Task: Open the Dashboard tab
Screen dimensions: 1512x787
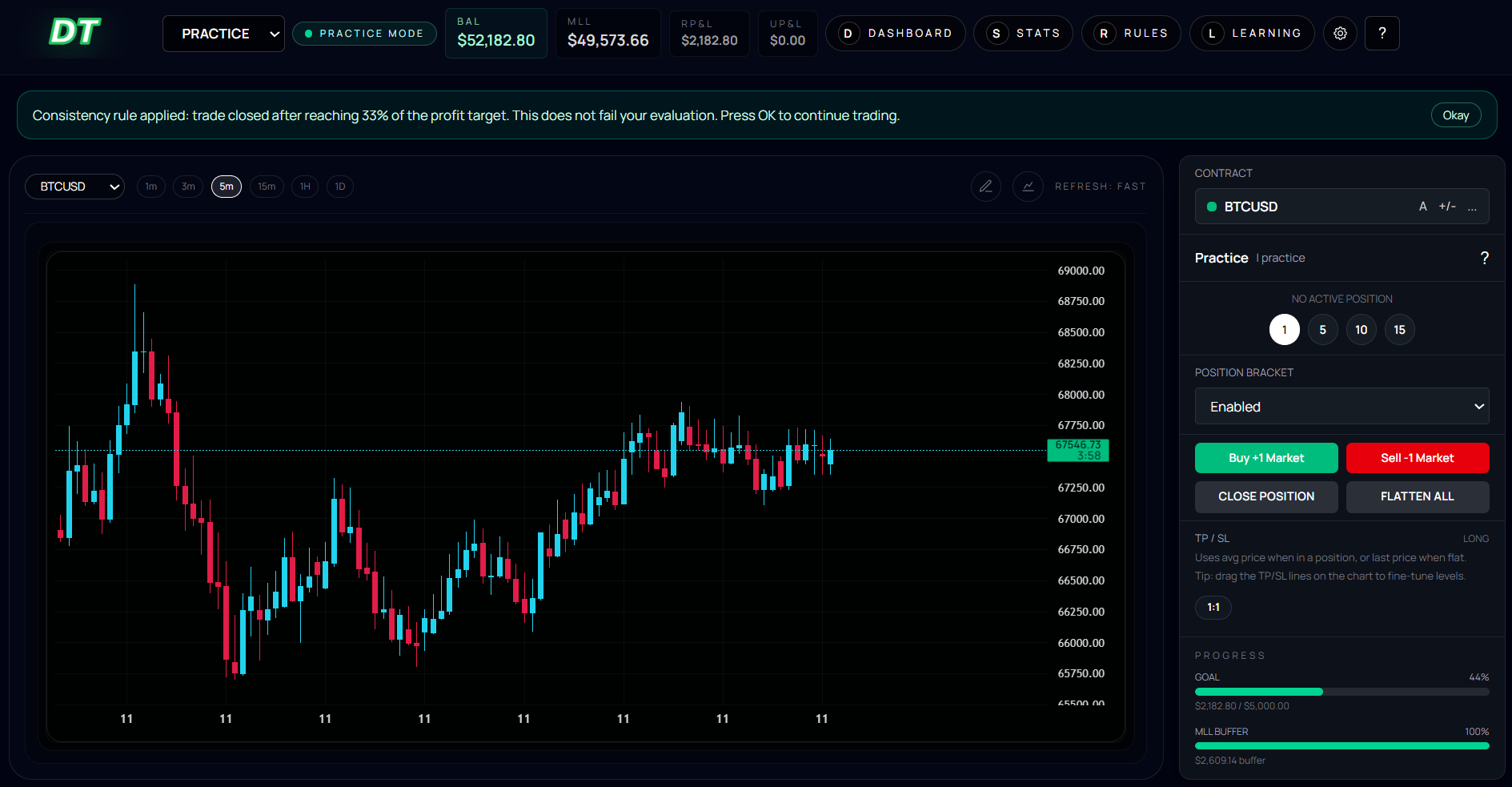Action: [x=895, y=34]
